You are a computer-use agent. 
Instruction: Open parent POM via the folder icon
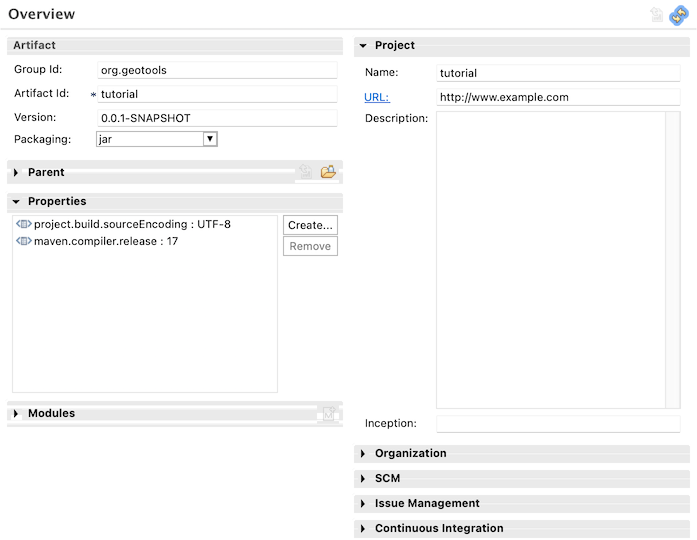click(328, 172)
